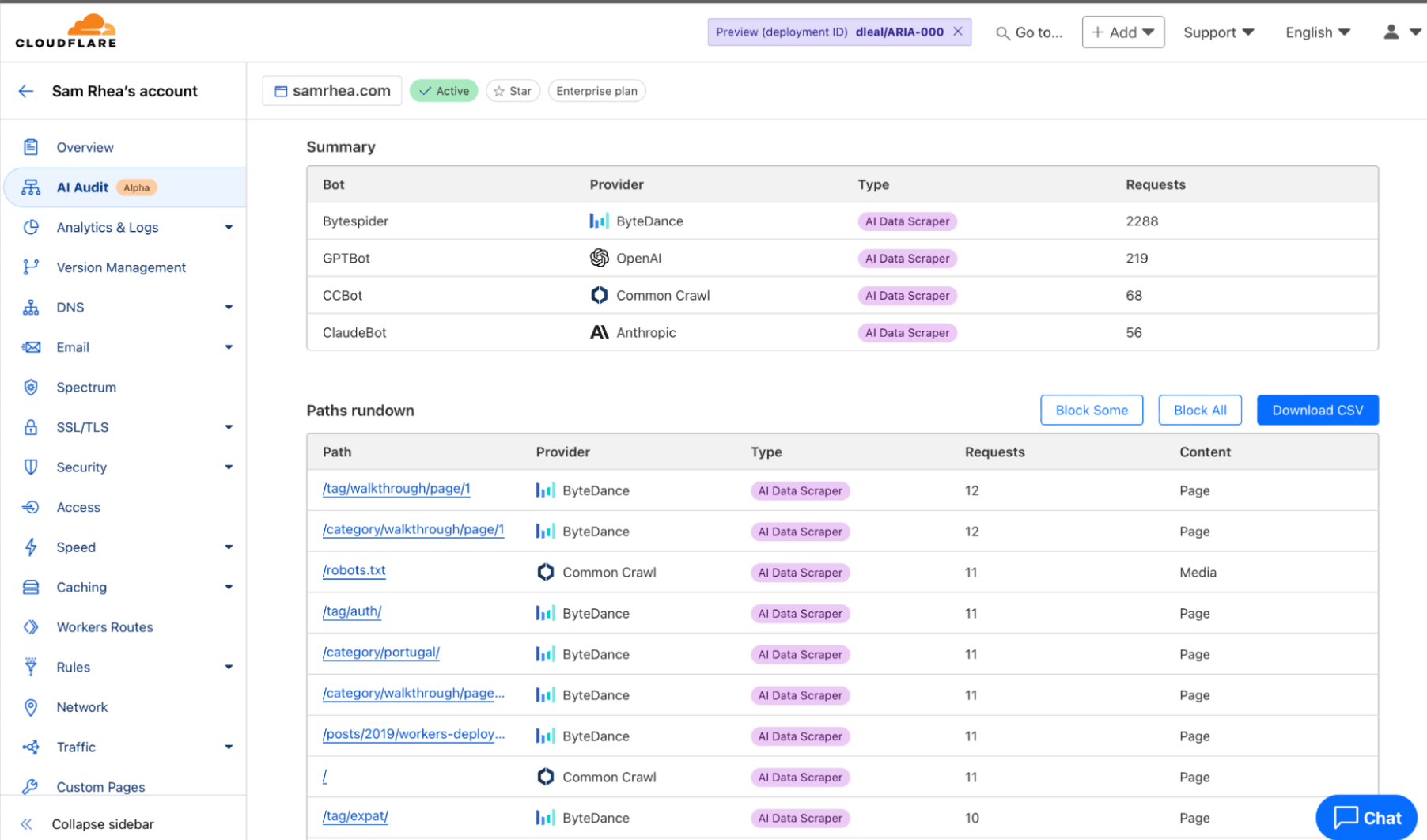Viewport: 1427px width, 840px height.
Task: Click the Overview clipboard icon
Action: 30,147
